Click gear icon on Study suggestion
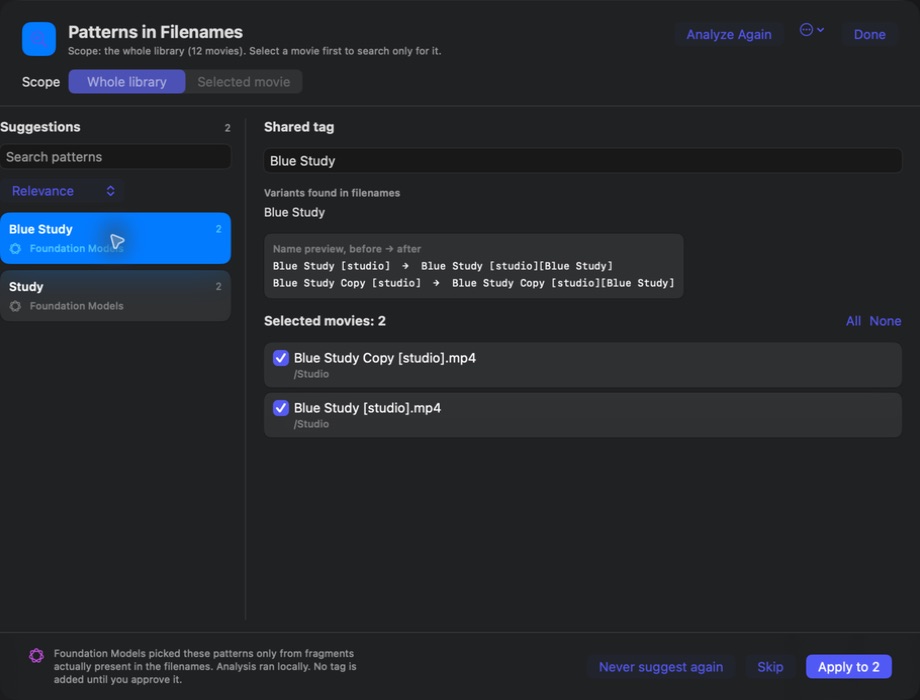 pos(15,306)
